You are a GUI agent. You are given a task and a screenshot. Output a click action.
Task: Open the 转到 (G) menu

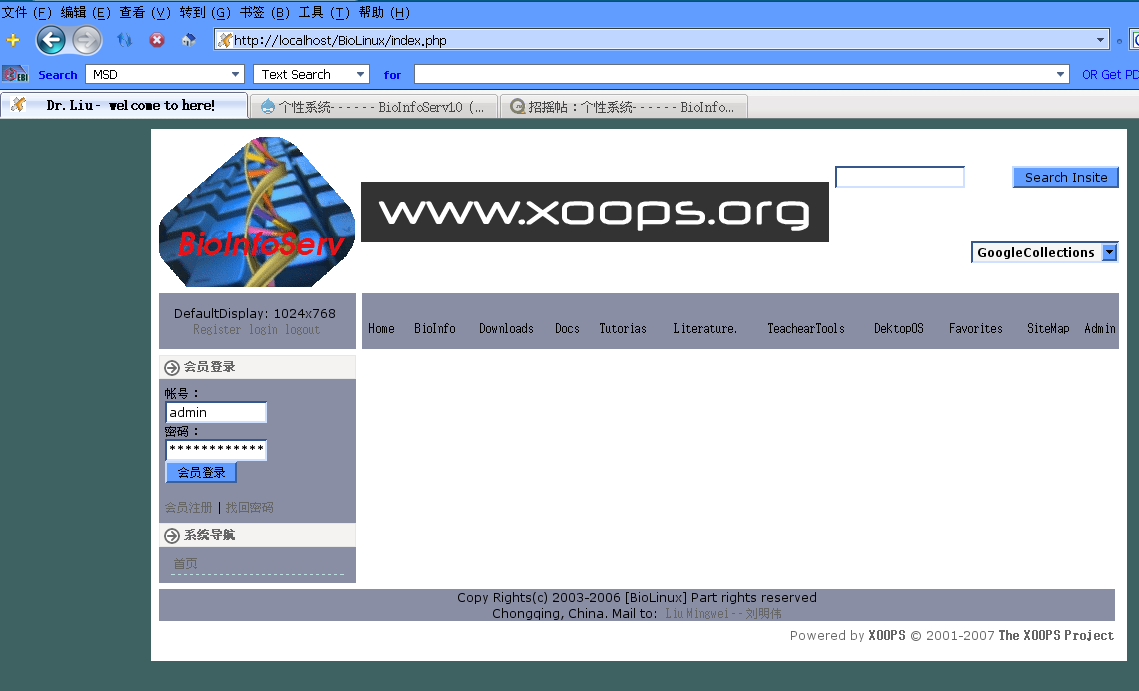point(205,12)
